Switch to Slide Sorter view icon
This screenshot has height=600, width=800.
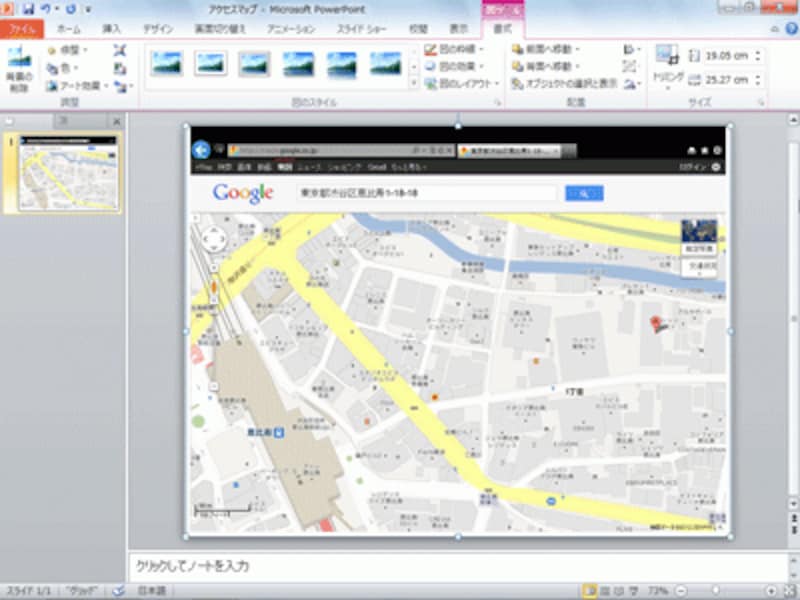[x=605, y=591]
